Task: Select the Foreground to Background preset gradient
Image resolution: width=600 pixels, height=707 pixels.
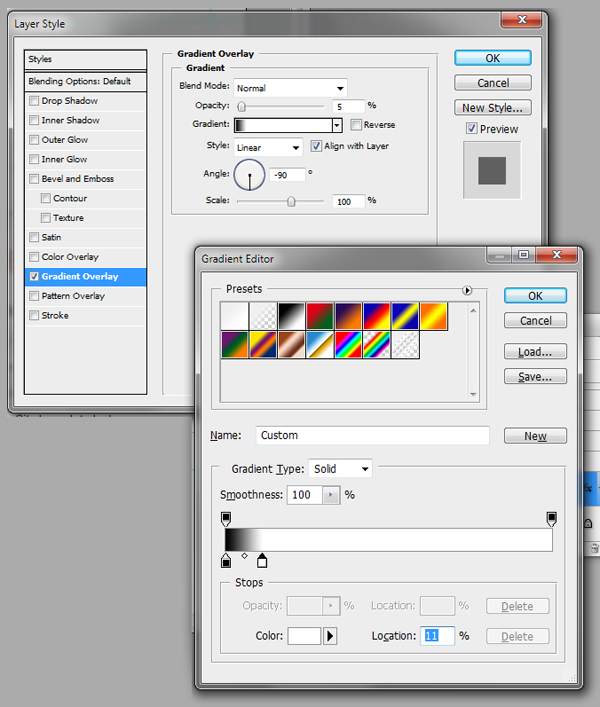Action: [234, 316]
